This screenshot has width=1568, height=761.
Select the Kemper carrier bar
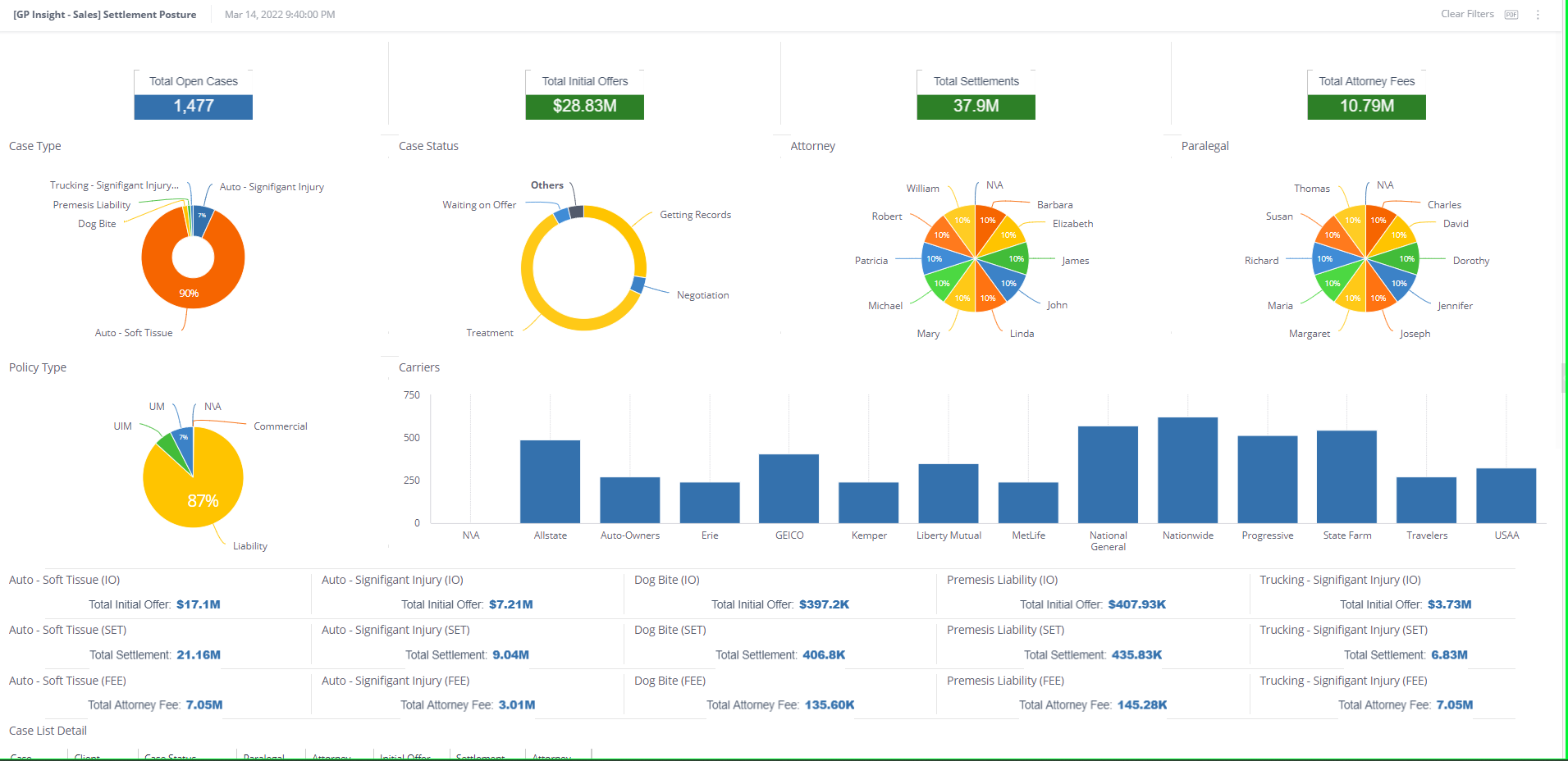pos(869,503)
